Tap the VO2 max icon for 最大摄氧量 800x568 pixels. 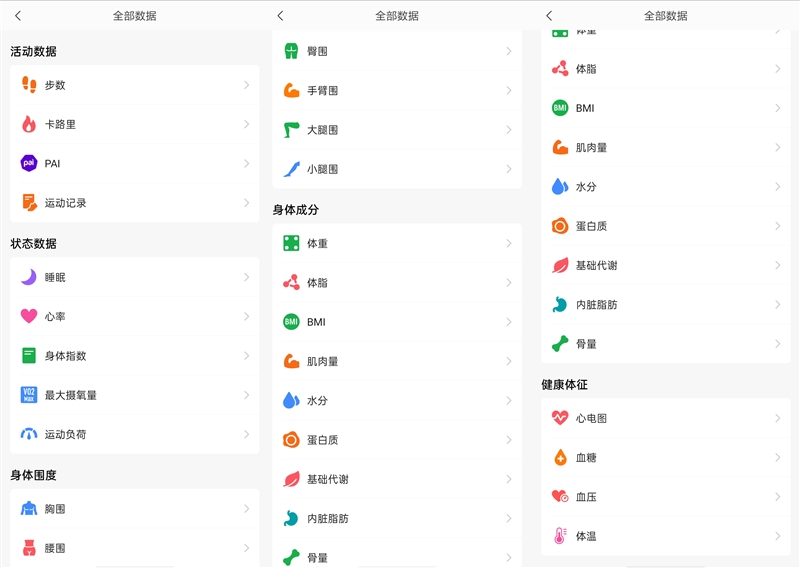tap(29, 395)
